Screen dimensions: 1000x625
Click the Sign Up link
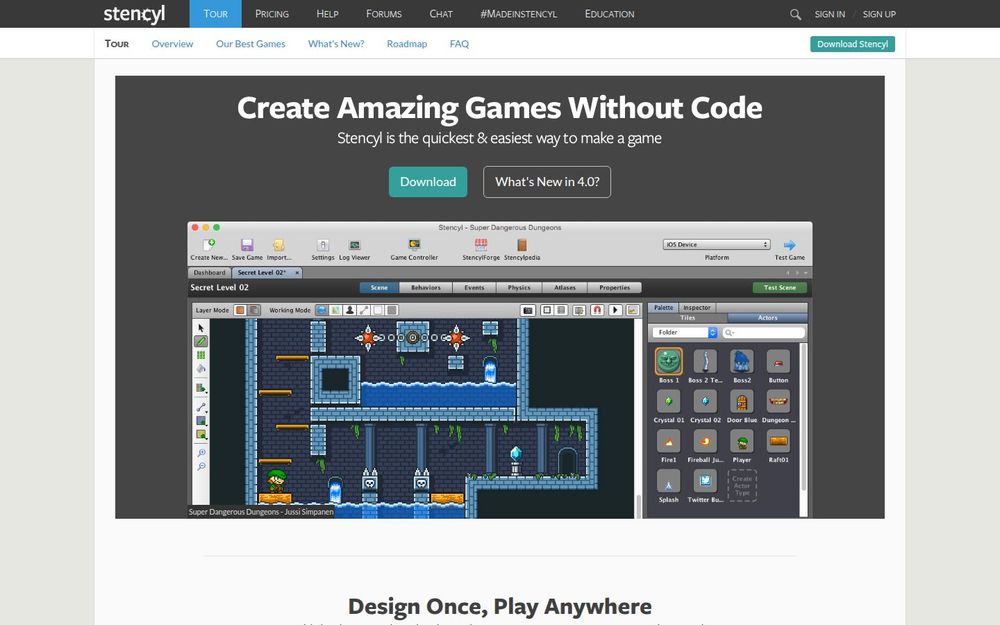(x=879, y=14)
